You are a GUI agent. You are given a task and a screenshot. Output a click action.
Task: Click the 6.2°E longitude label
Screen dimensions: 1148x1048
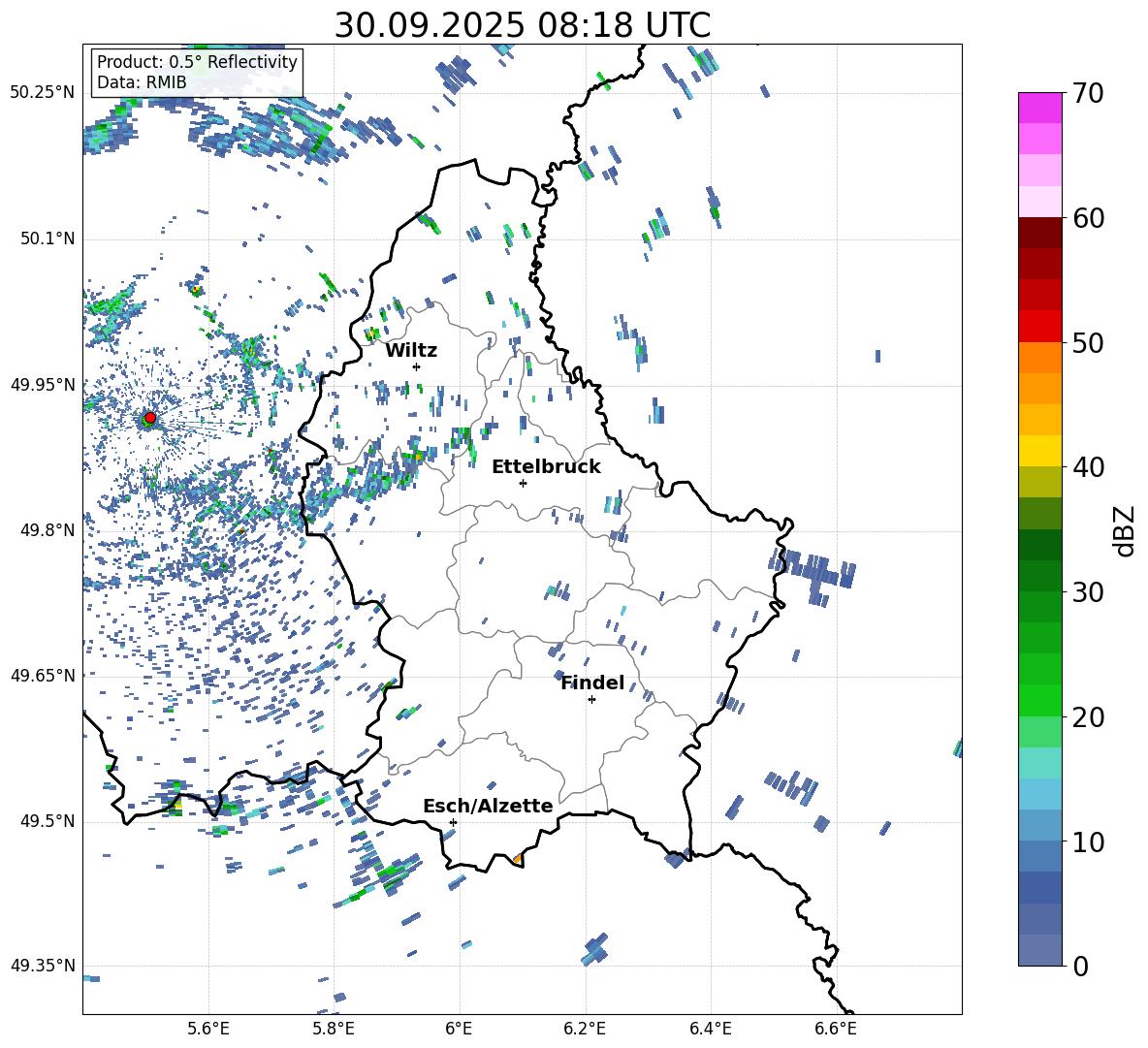click(585, 1030)
